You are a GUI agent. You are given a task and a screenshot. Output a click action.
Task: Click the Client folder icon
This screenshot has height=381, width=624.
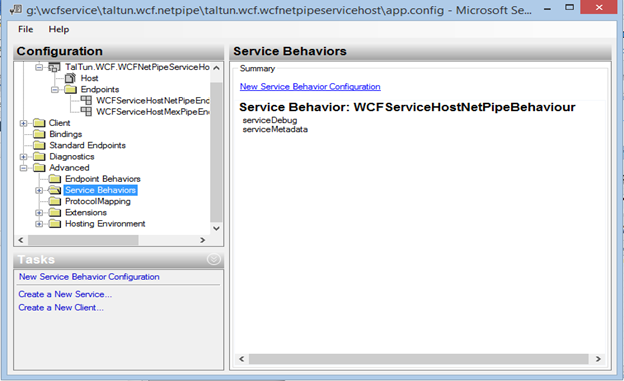coord(39,123)
